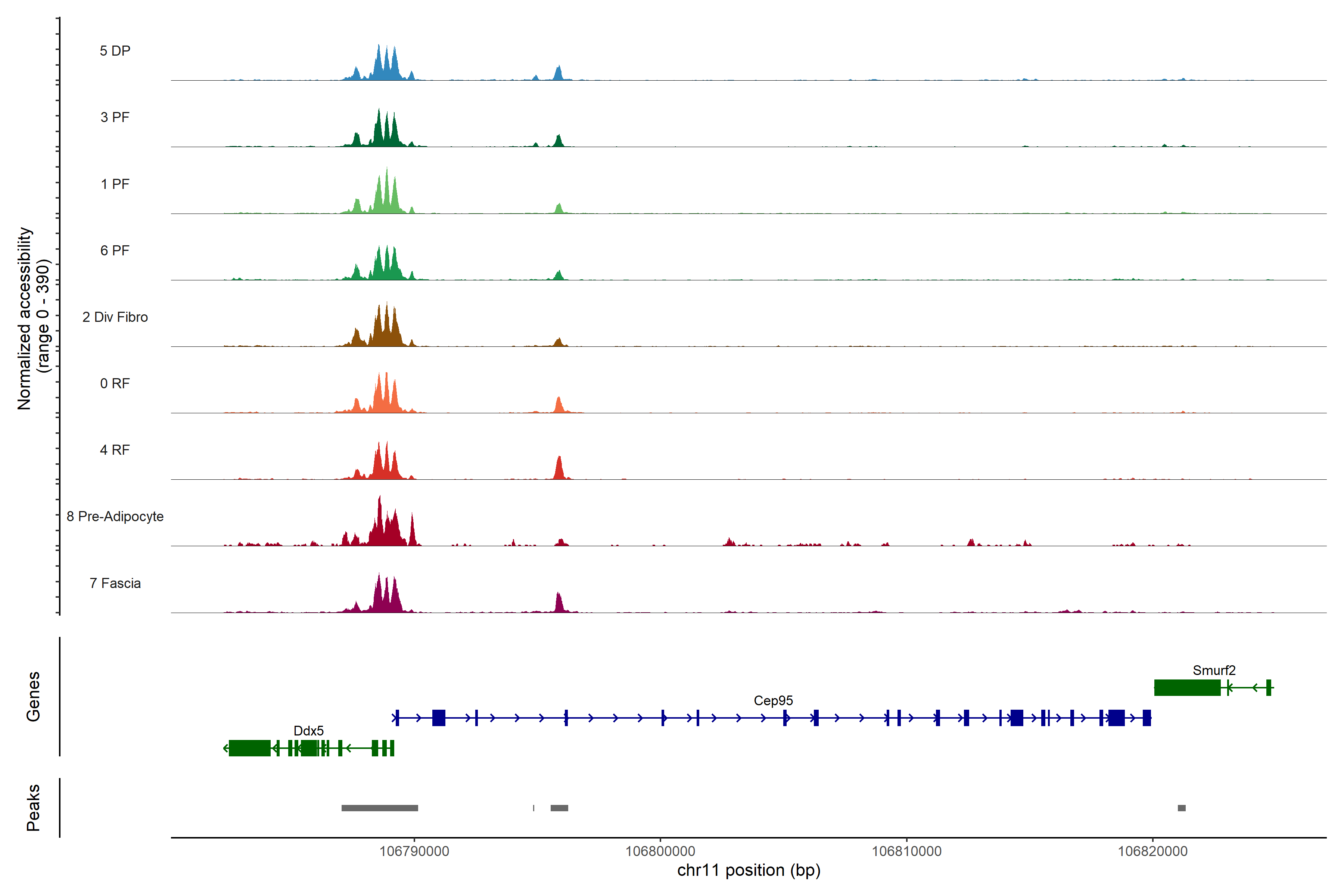Click the 1 PF track label
This screenshot has height=896, width=1344.
[x=115, y=184]
